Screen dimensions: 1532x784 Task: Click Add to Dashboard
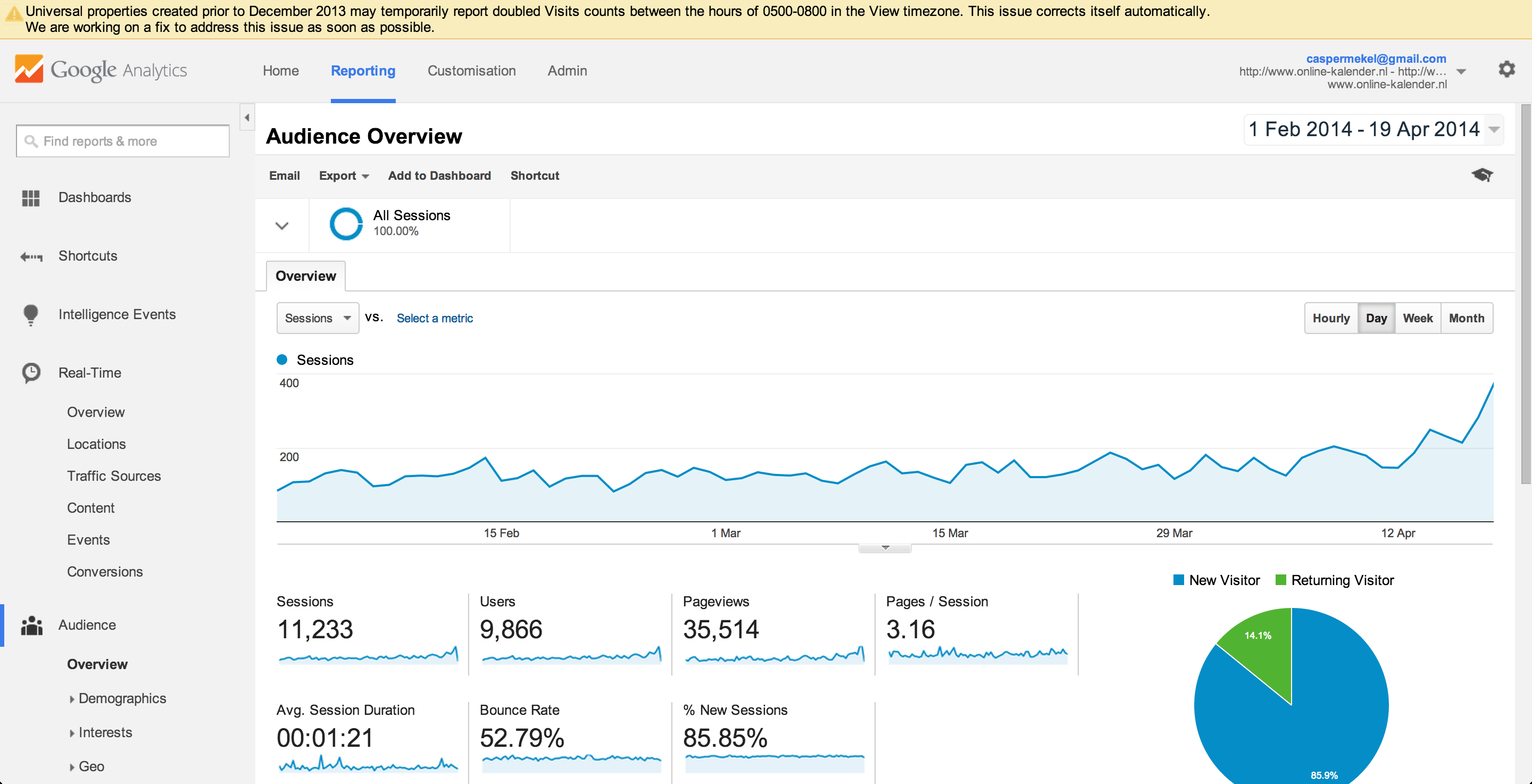pos(439,176)
